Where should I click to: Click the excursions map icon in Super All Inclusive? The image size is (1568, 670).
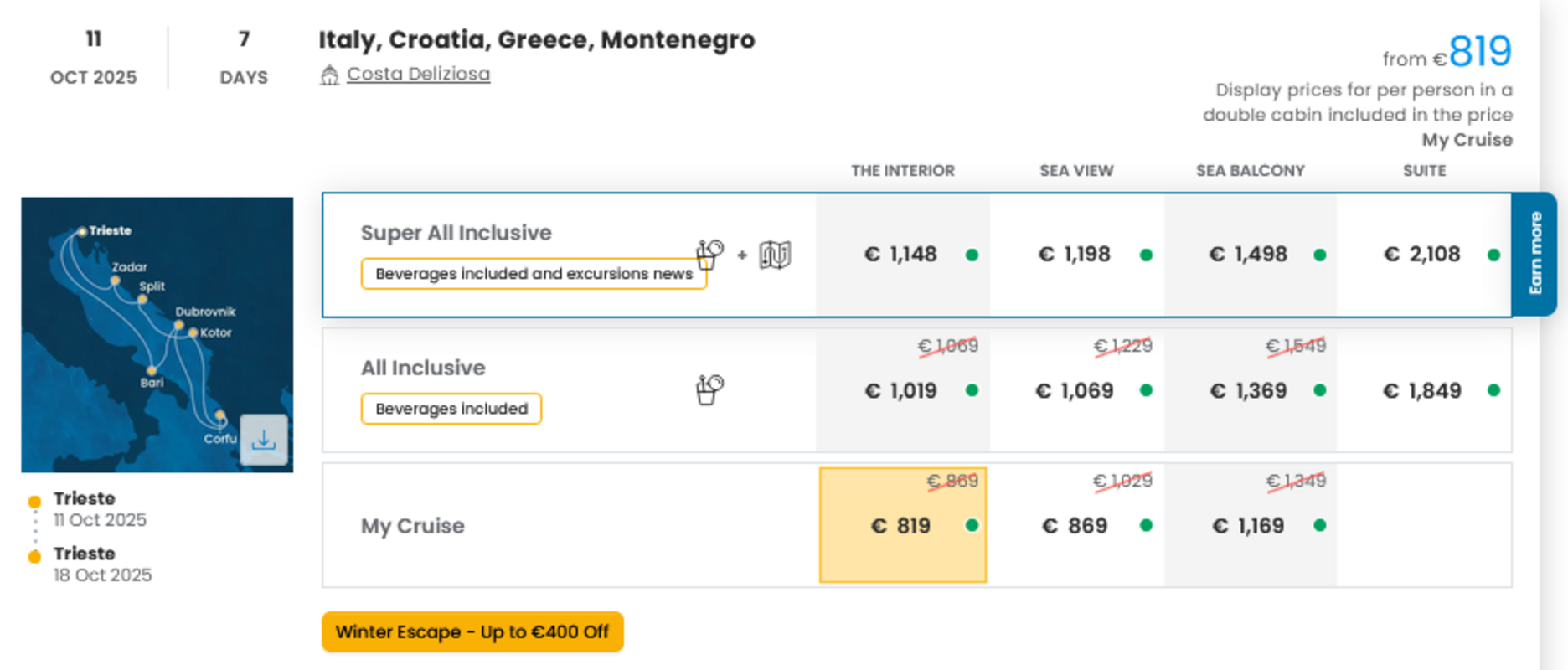pos(775,255)
